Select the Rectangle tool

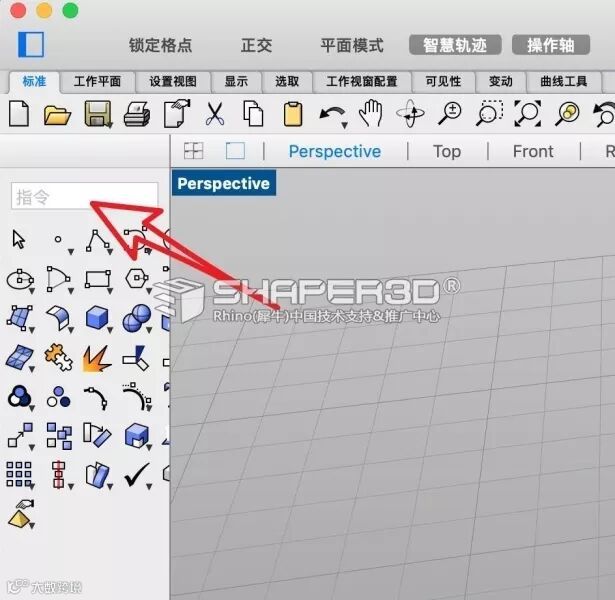[98, 280]
